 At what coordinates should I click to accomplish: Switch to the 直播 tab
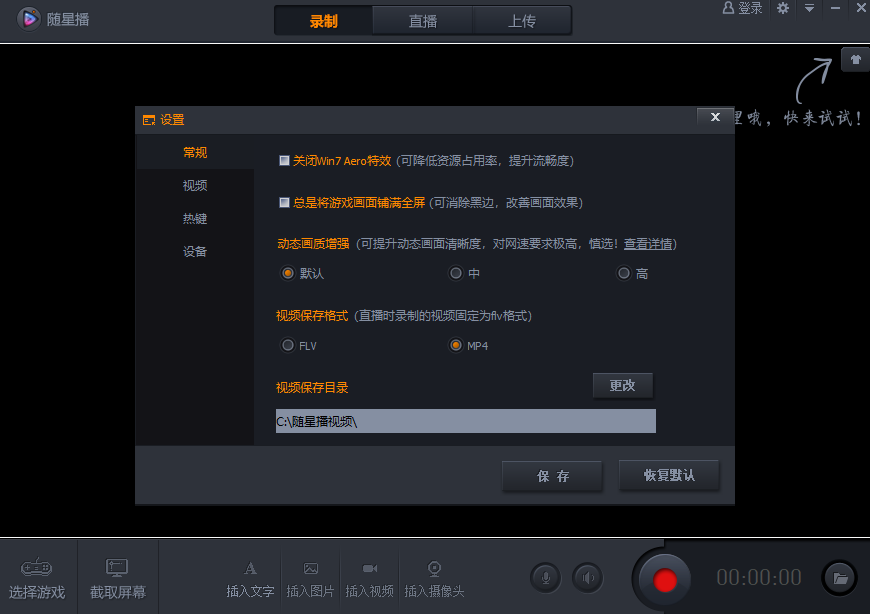(423, 21)
